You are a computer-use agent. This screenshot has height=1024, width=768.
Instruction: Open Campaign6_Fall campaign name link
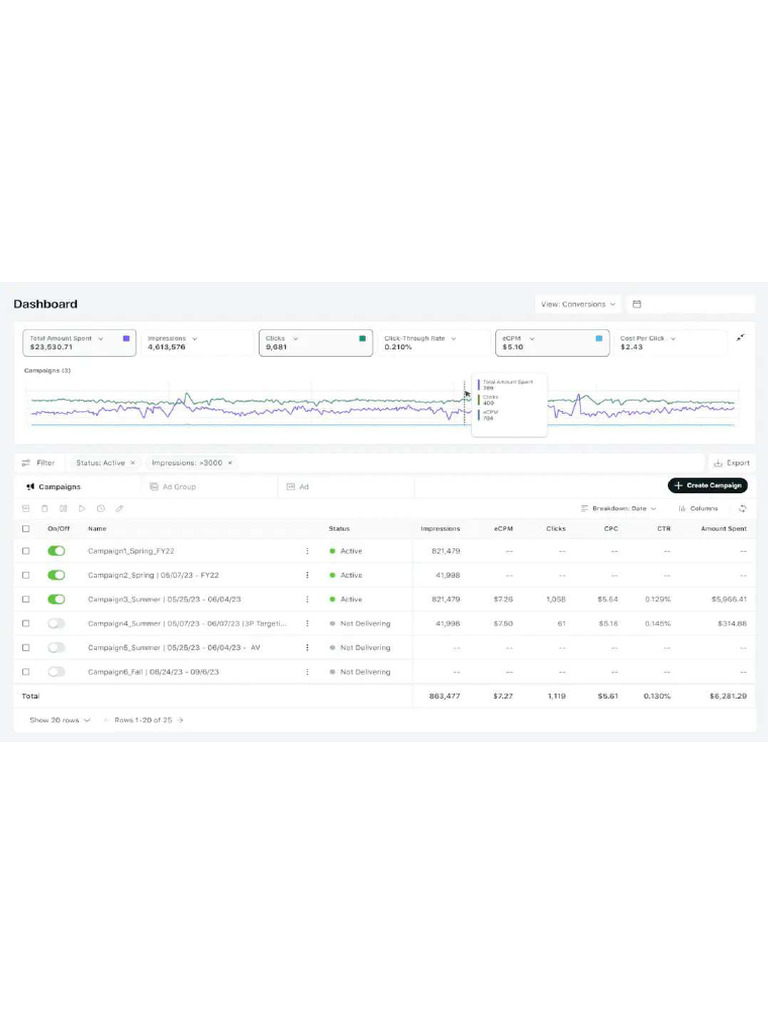pos(153,671)
